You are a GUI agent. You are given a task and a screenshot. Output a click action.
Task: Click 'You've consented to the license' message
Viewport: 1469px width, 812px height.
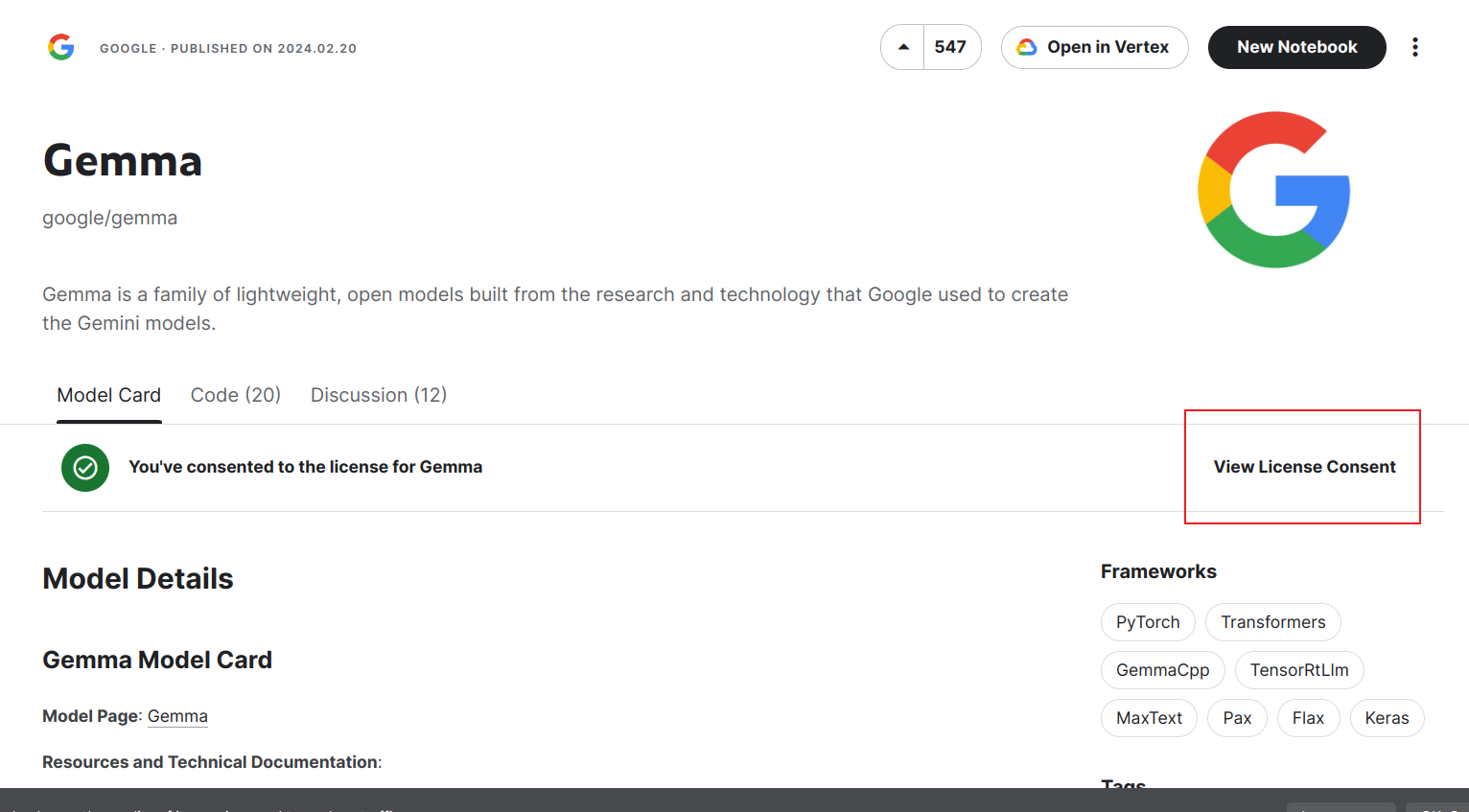coord(306,467)
